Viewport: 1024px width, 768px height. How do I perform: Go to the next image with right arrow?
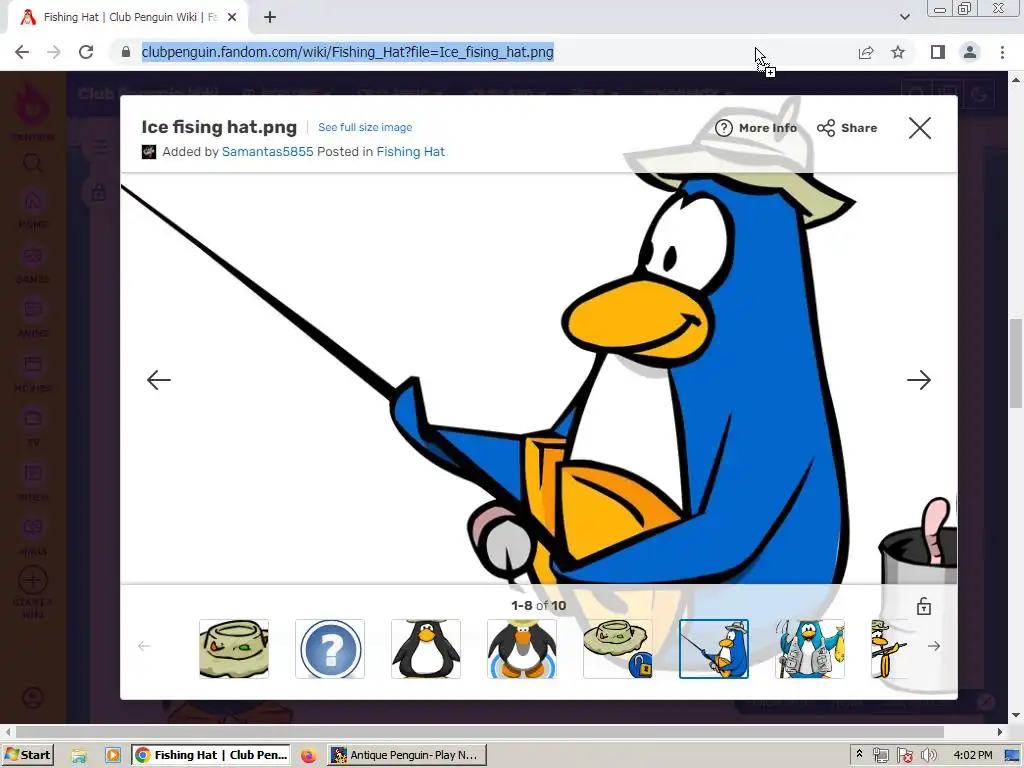coord(919,379)
